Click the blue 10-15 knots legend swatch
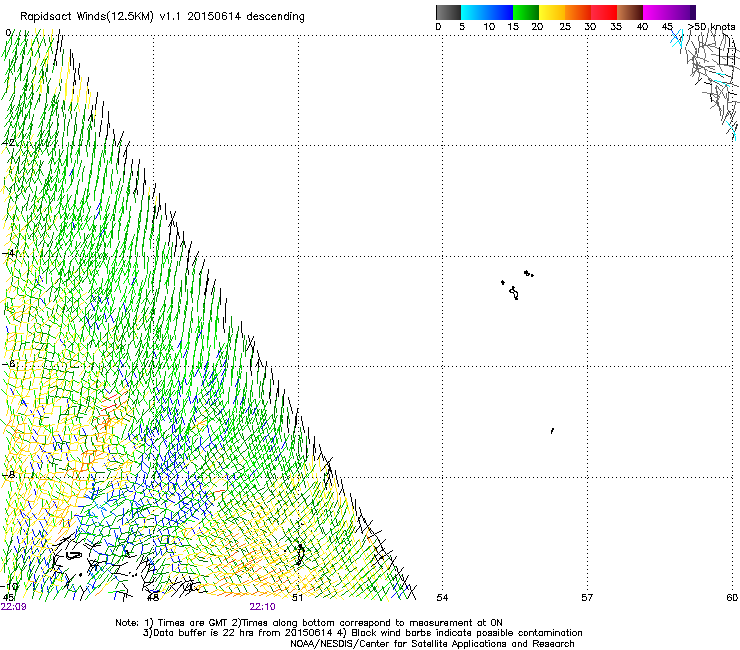The image size is (740, 650). point(500,12)
